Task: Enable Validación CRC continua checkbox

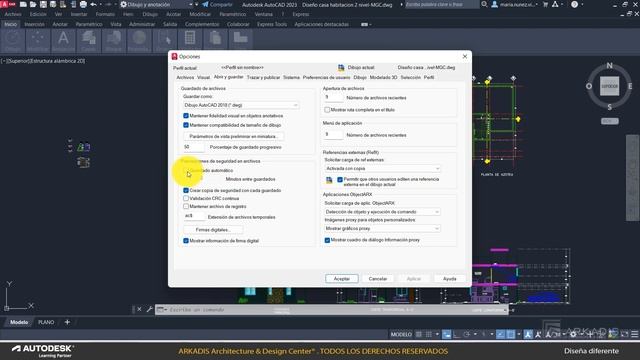Action: tap(186, 198)
